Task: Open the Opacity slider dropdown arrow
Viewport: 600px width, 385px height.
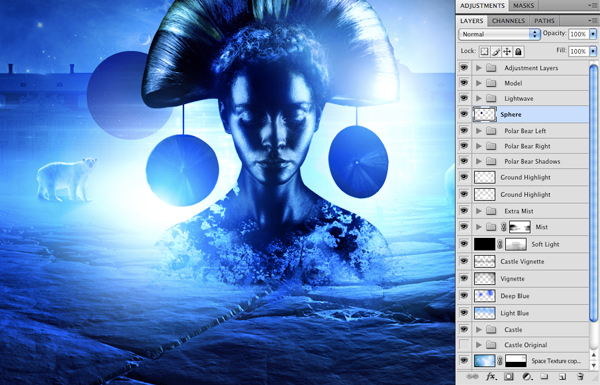Action: coord(593,34)
